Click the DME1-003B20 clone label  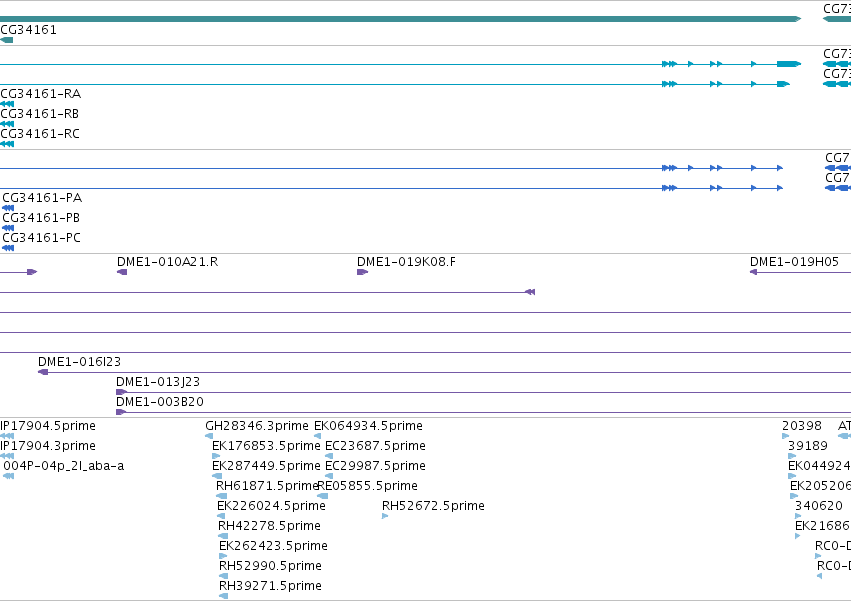pos(160,402)
